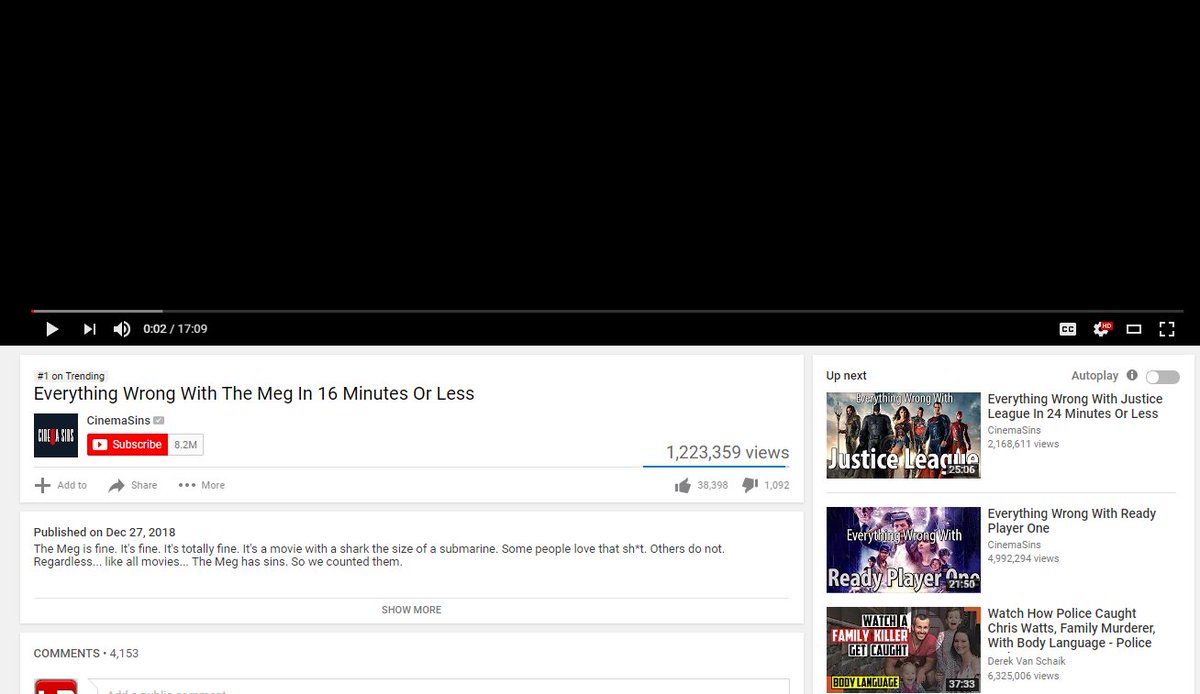Click the 2,168,611 views text

coord(1023,444)
